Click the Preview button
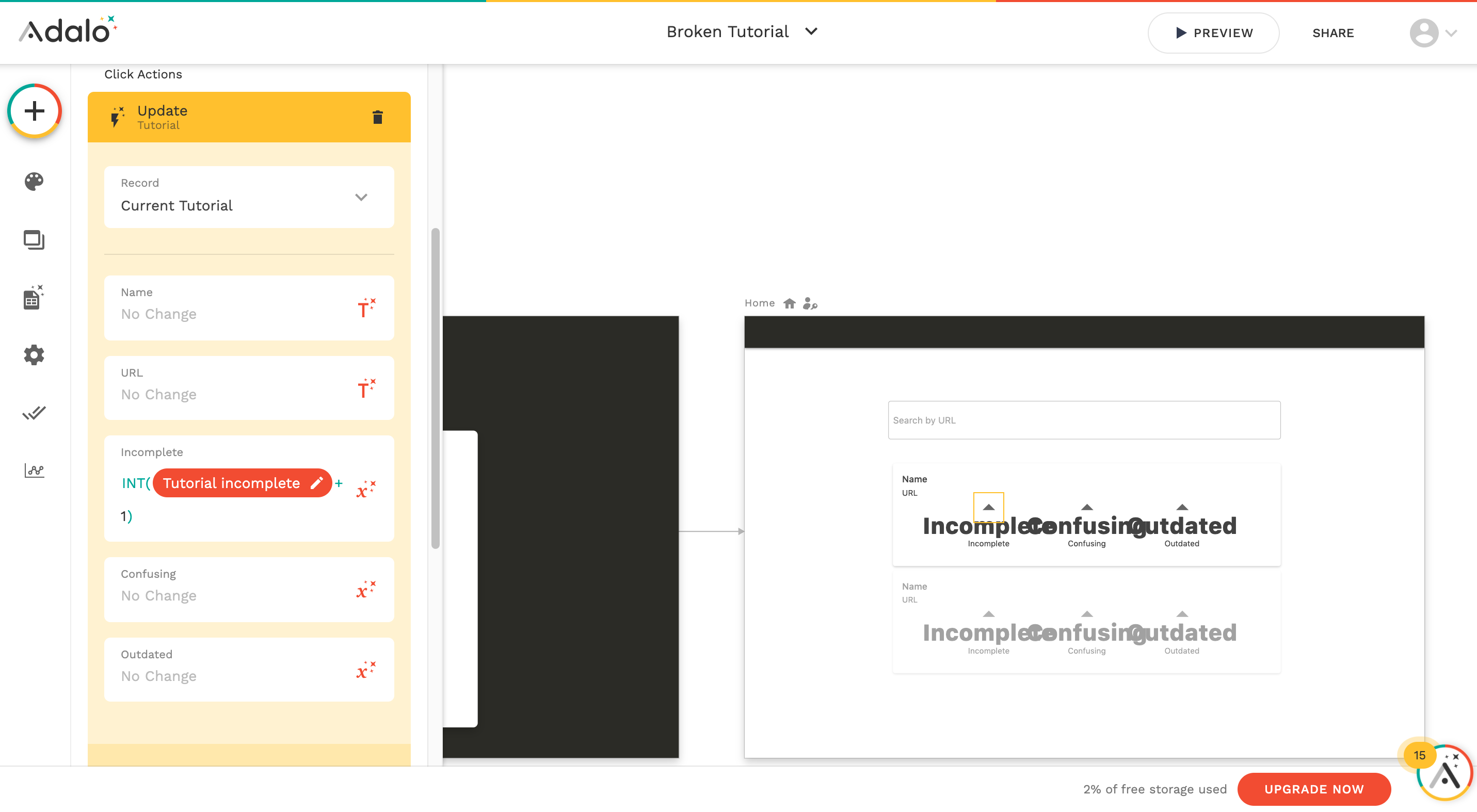This screenshot has width=1477, height=812. point(1213,33)
